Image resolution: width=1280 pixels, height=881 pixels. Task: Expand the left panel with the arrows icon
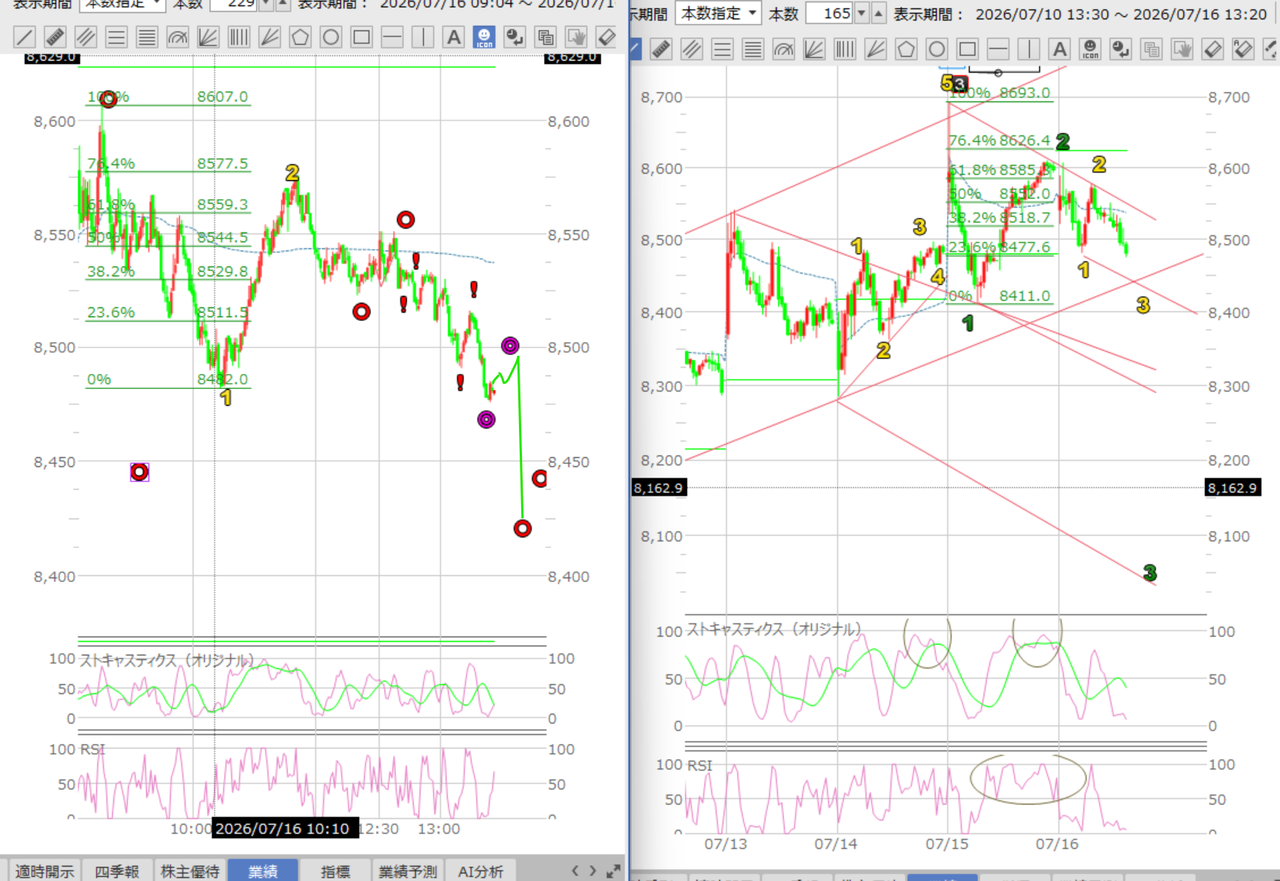pos(613,870)
